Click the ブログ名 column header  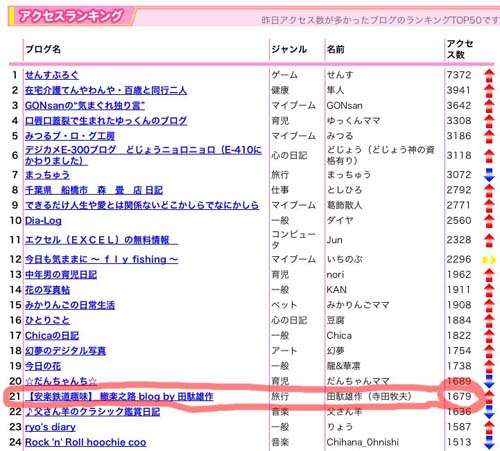[43, 49]
